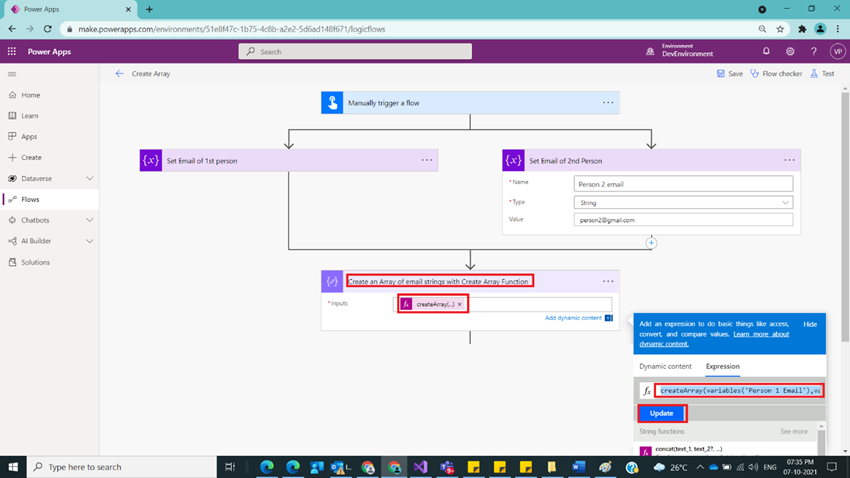Image resolution: width=850 pixels, height=478 pixels.
Task: Click the Name field with Person 2 email
Action: pos(684,184)
